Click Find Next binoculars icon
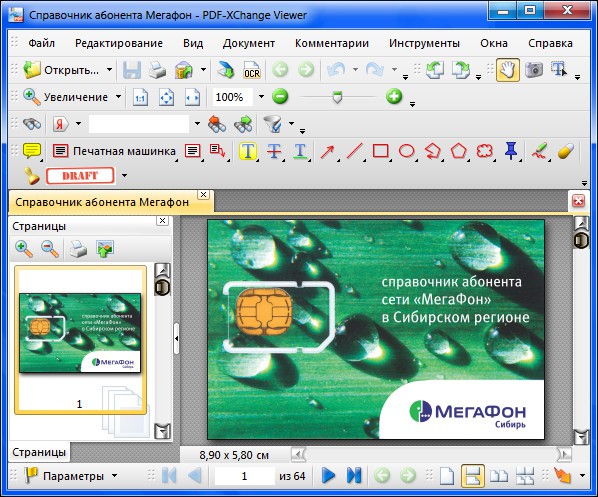598x497 pixels. (x=243, y=124)
